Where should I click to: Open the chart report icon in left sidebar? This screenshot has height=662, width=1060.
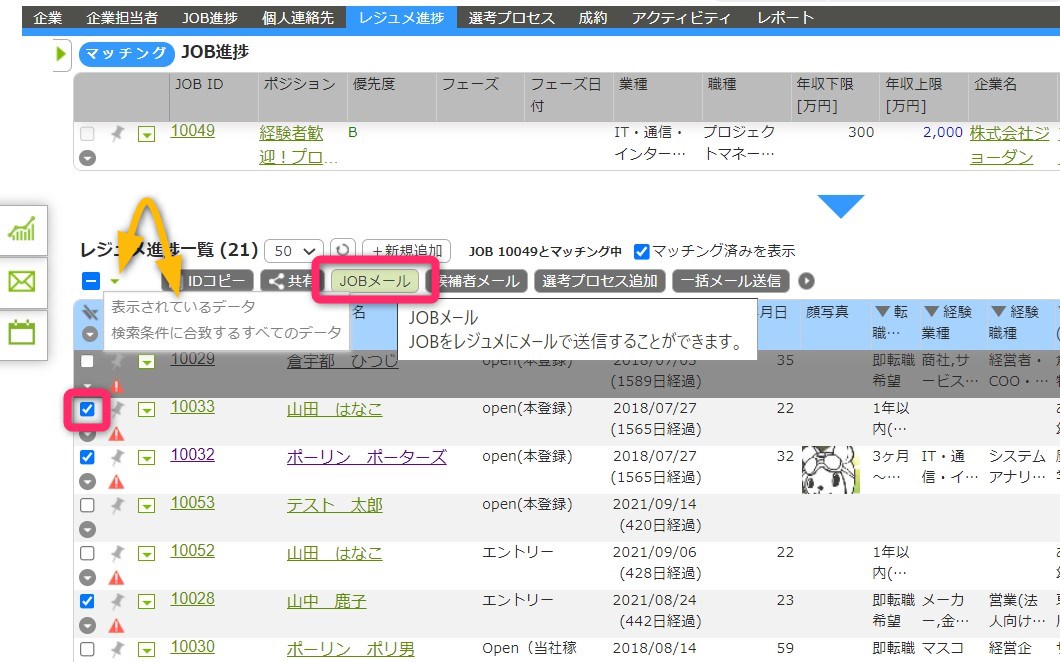click(x=21, y=230)
